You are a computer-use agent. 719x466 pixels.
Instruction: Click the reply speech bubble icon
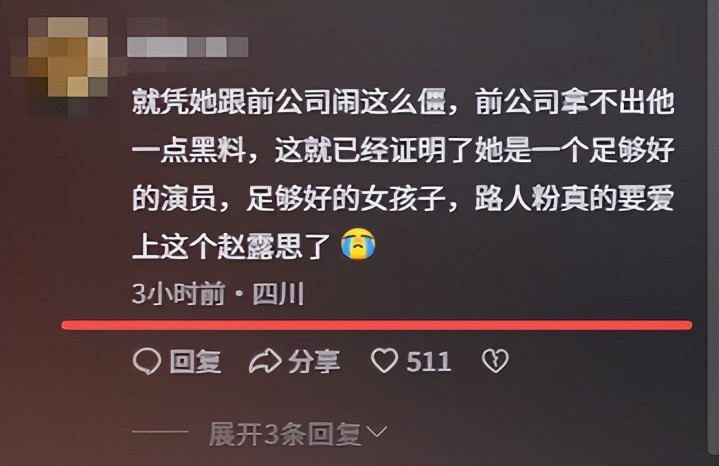(147, 361)
